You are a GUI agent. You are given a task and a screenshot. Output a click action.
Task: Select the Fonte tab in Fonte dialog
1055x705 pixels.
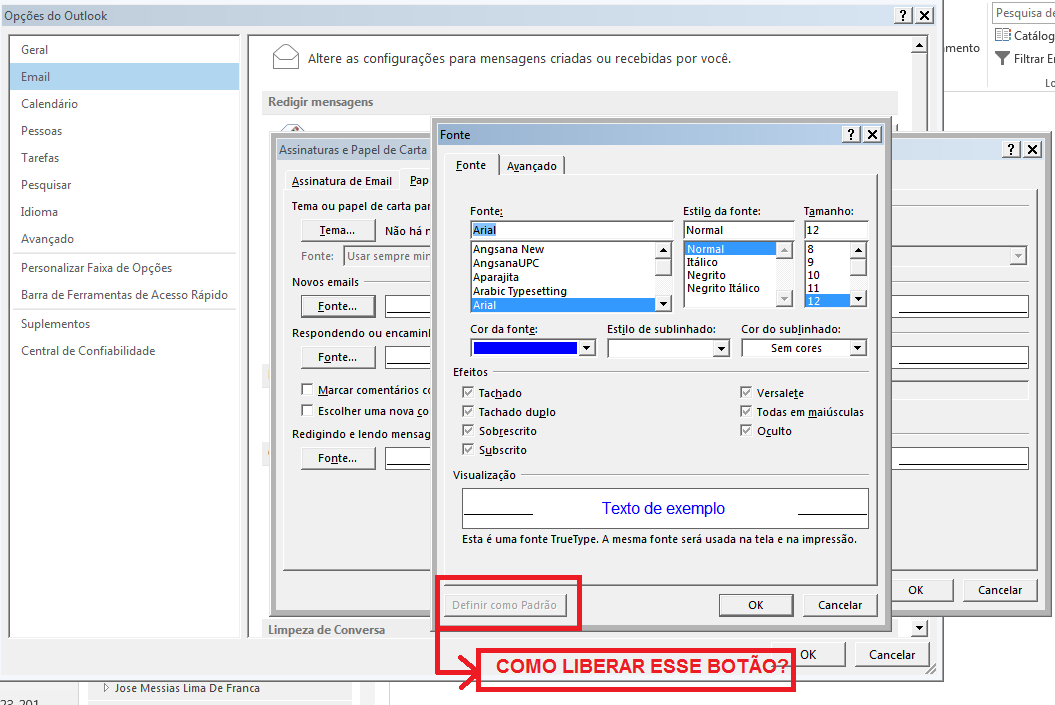(x=471, y=165)
